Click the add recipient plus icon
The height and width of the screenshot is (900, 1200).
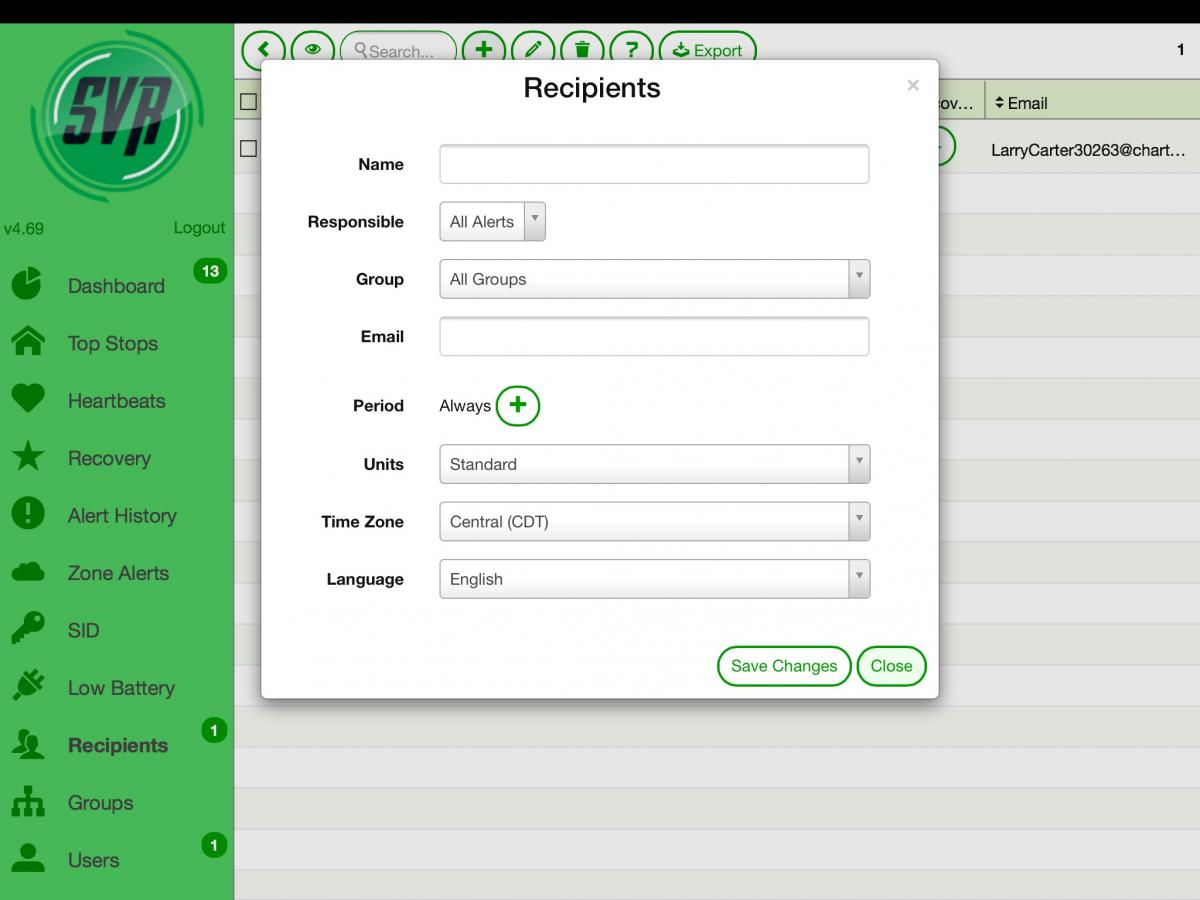point(484,49)
